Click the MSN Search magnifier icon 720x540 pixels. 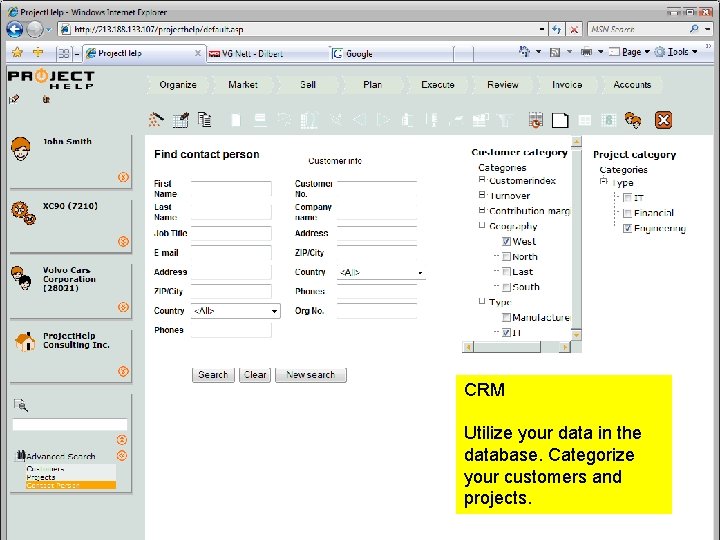pyautogui.click(x=694, y=29)
